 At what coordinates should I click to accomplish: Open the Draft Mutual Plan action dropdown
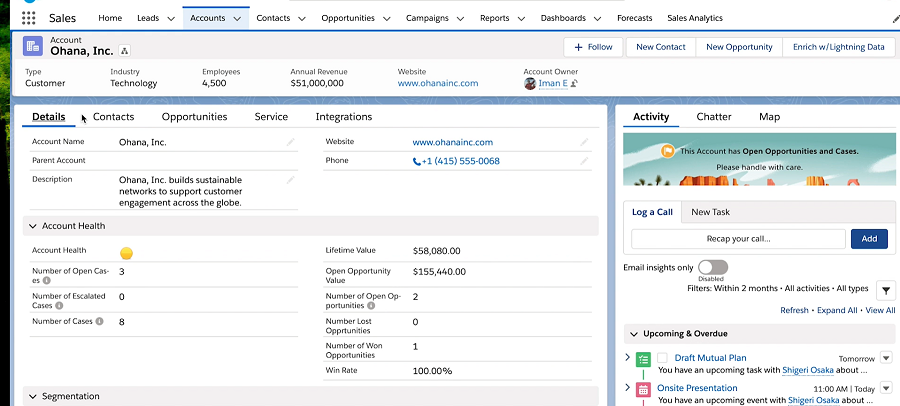coord(885,358)
